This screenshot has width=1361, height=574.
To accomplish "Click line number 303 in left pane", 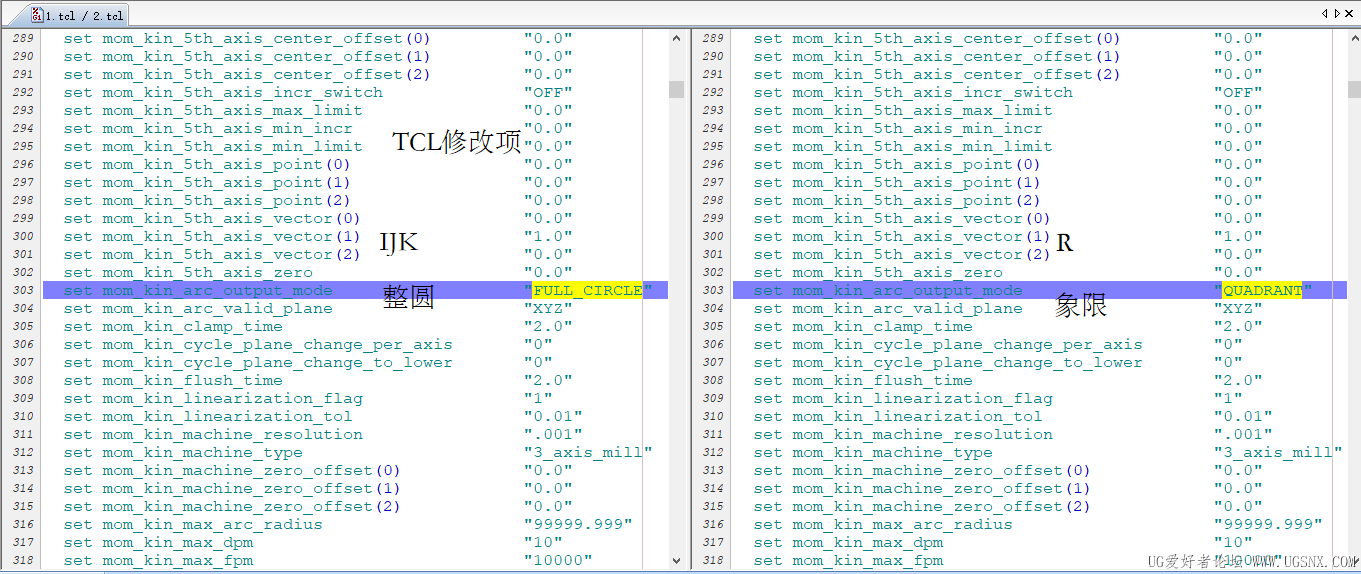I will 23,291.
